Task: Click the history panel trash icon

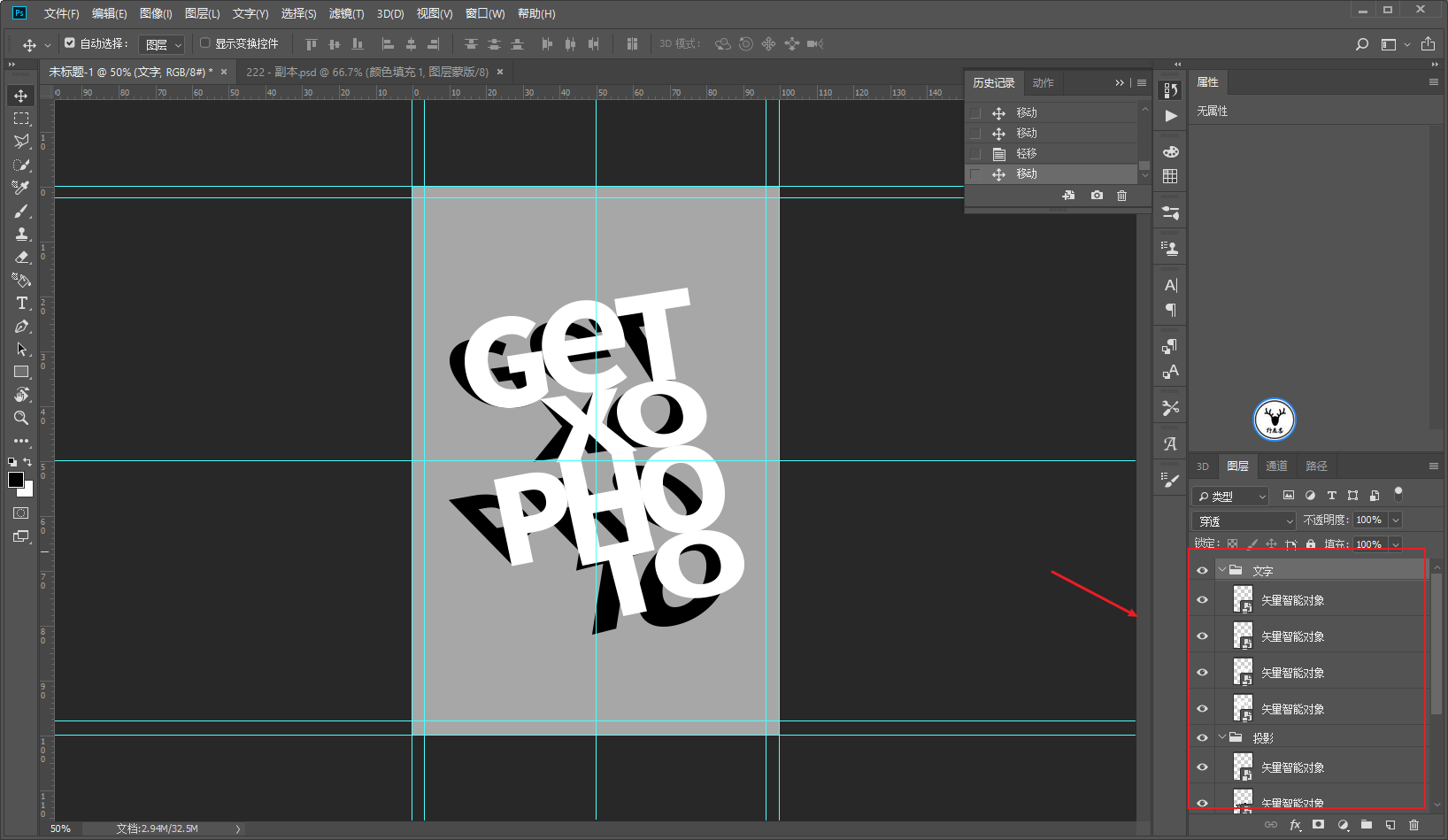Action: (x=1121, y=196)
